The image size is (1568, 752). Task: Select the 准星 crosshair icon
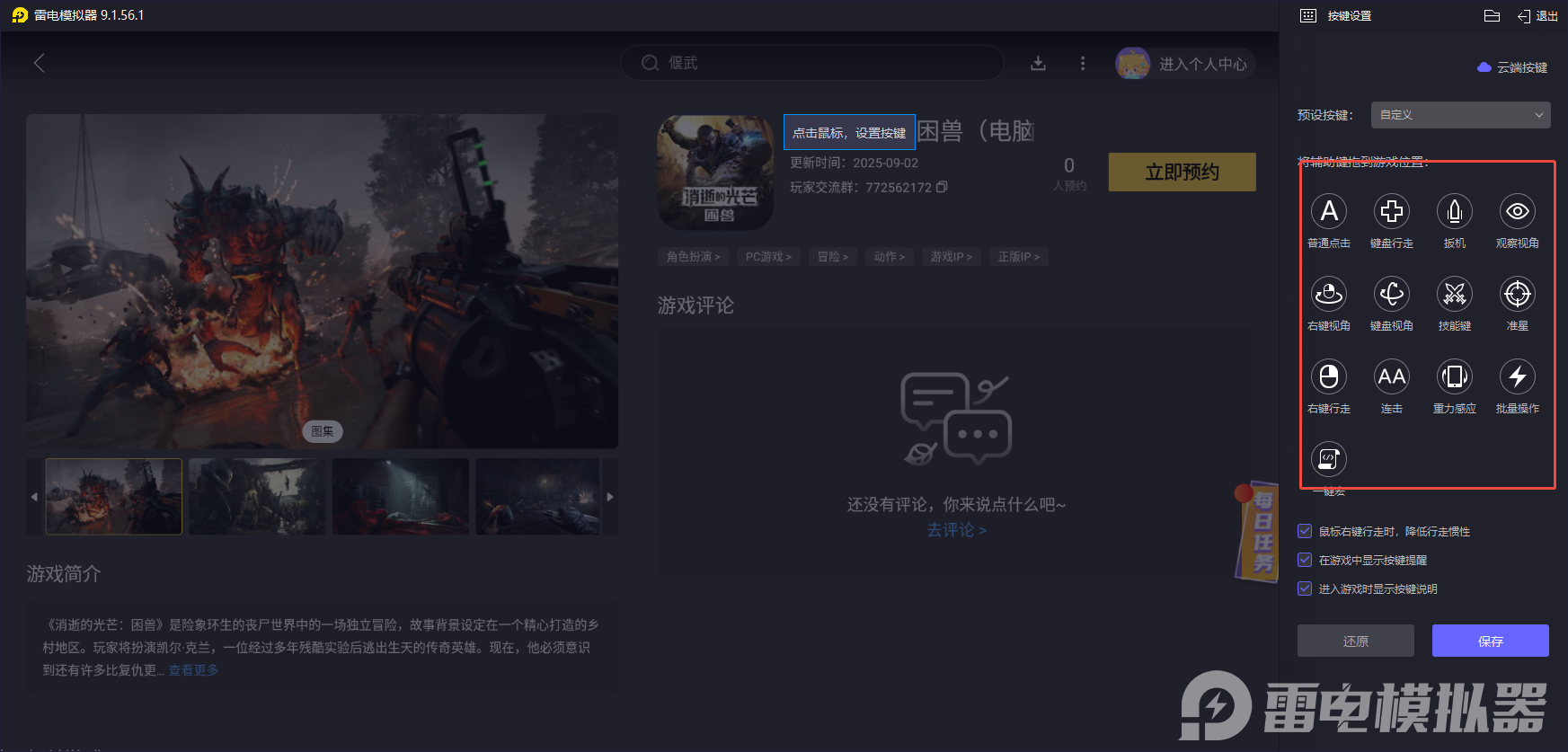click(1518, 294)
